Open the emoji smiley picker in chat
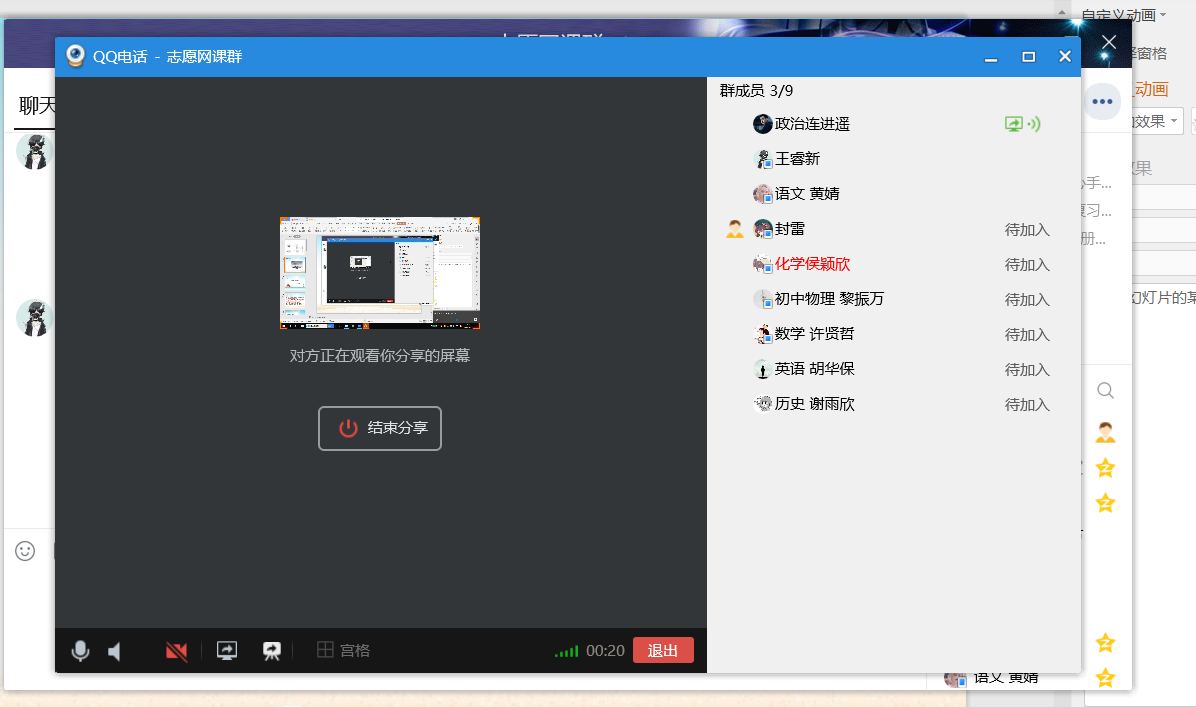Image resolution: width=1196 pixels, height=707 pixels. click(x=25, y=551)
